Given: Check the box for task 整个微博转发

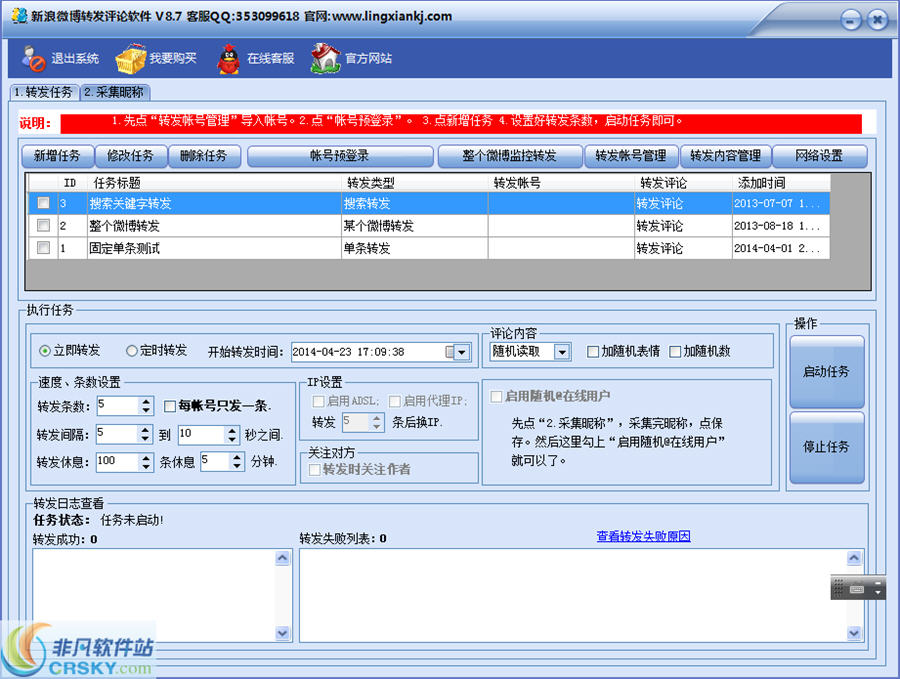Looking at the screenshot, I should (x=43, y=225).
